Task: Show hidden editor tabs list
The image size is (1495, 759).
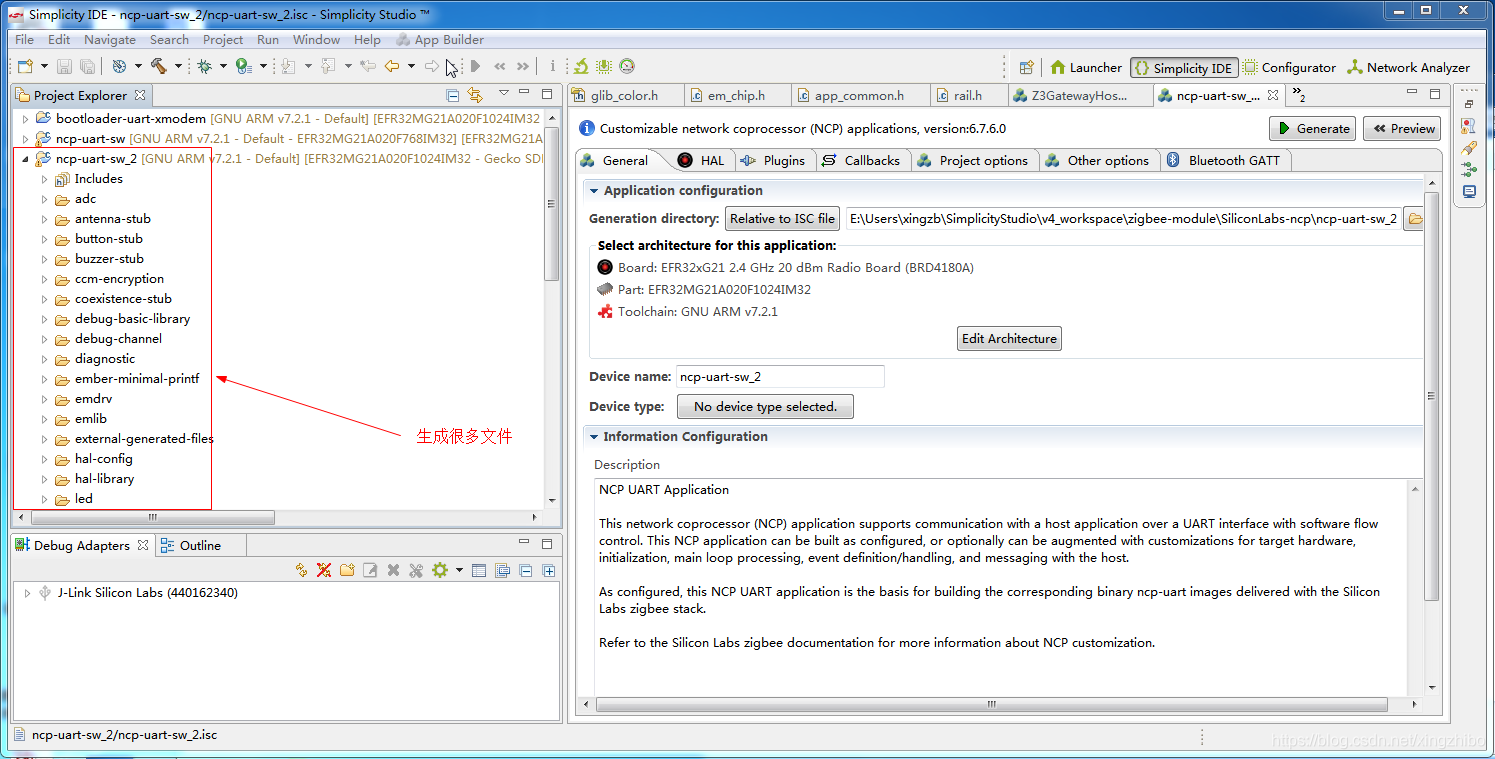Action: point(1299,95)
